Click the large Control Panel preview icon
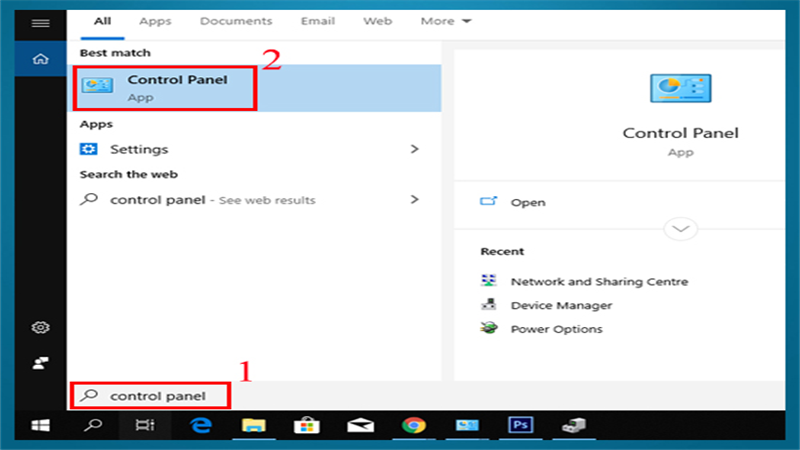Image resolution: width=800 pixels, height=450 pixels. [680, 88]
